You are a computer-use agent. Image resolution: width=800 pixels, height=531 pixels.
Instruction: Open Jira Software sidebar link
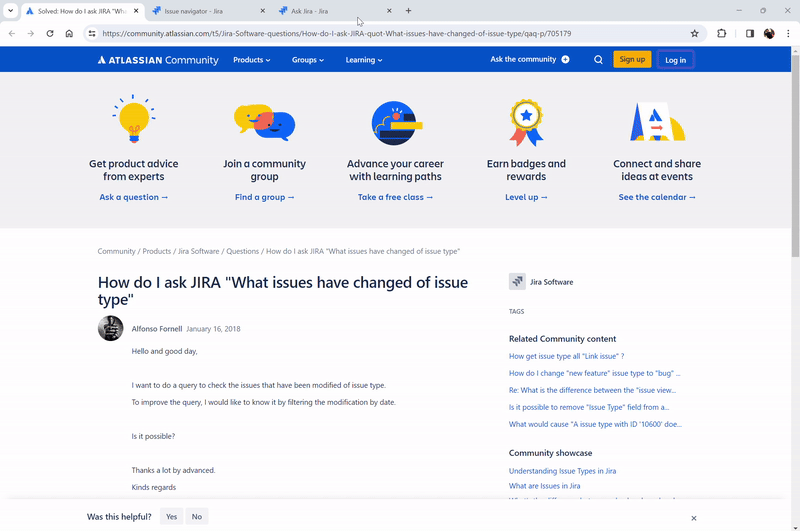551,282
